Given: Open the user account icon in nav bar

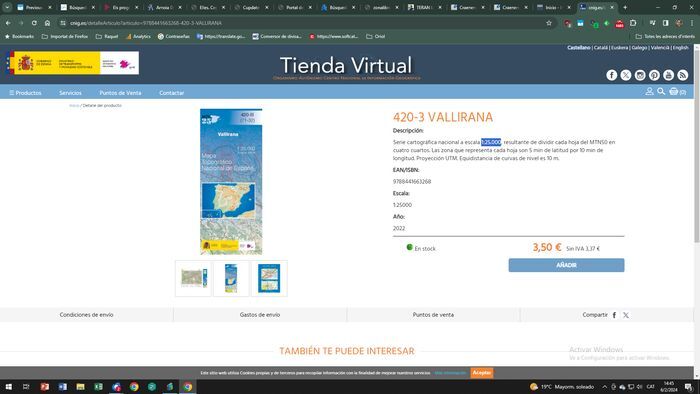Looking at the screenshot, I should click(649, 91).
